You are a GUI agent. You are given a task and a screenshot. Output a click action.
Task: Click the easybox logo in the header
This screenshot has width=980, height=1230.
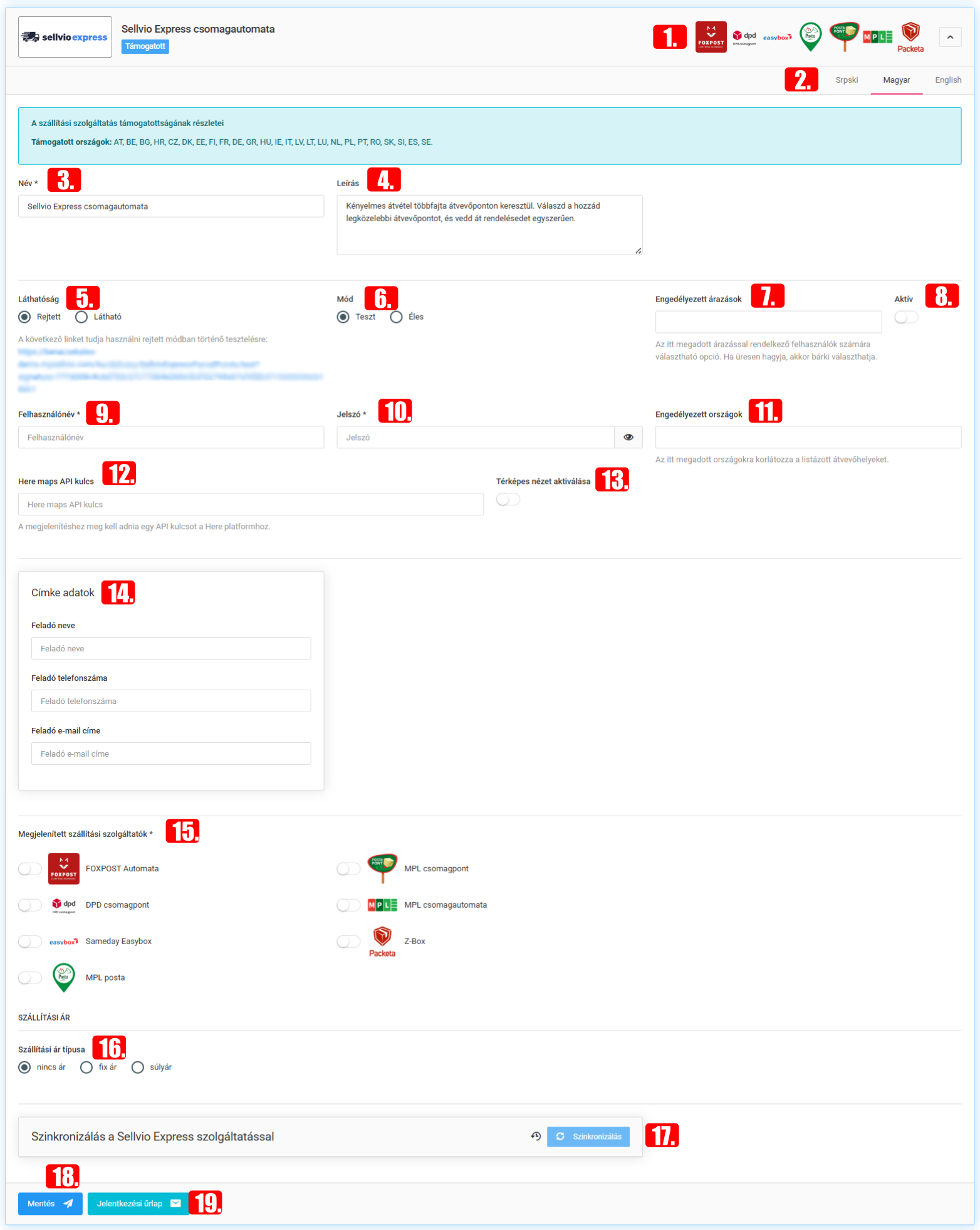777,38
